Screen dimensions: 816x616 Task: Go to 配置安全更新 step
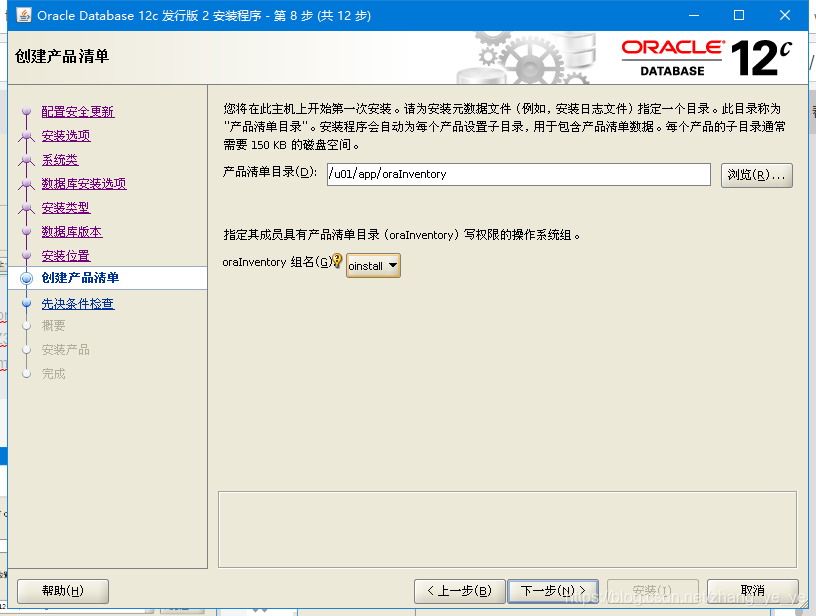click(x=78, y=112)
